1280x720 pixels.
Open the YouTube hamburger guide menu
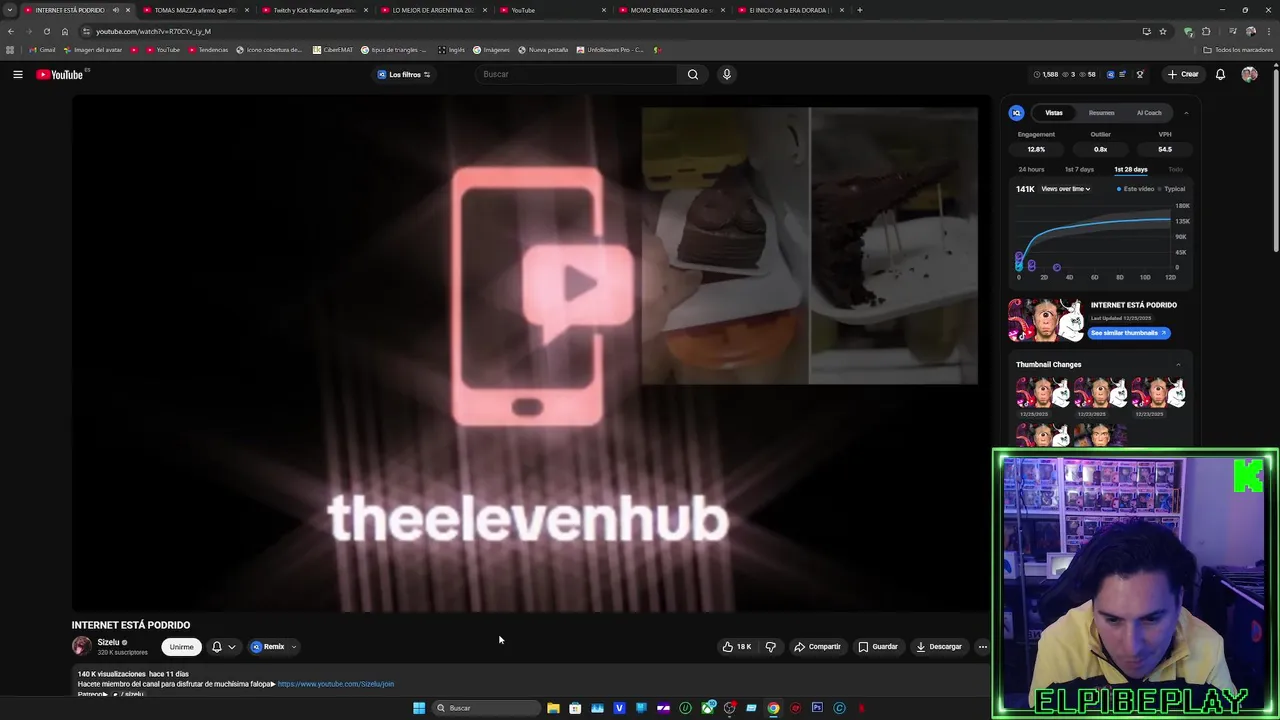[18, 74]
